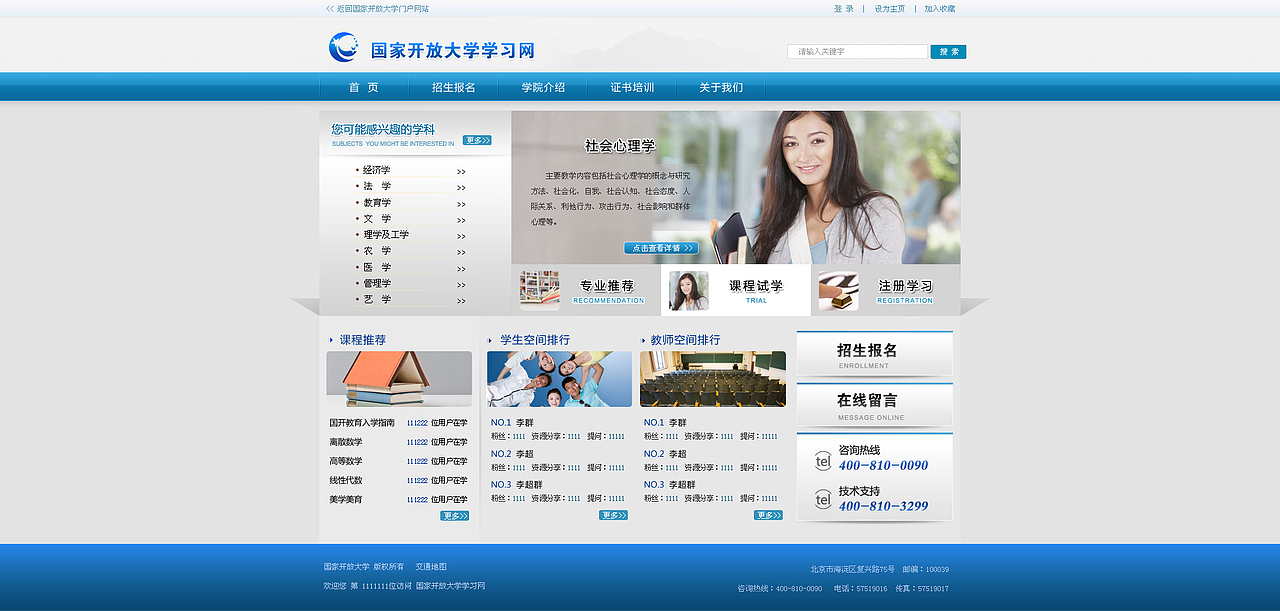Expand the 艺学 subject arrows

coord(461,300)
